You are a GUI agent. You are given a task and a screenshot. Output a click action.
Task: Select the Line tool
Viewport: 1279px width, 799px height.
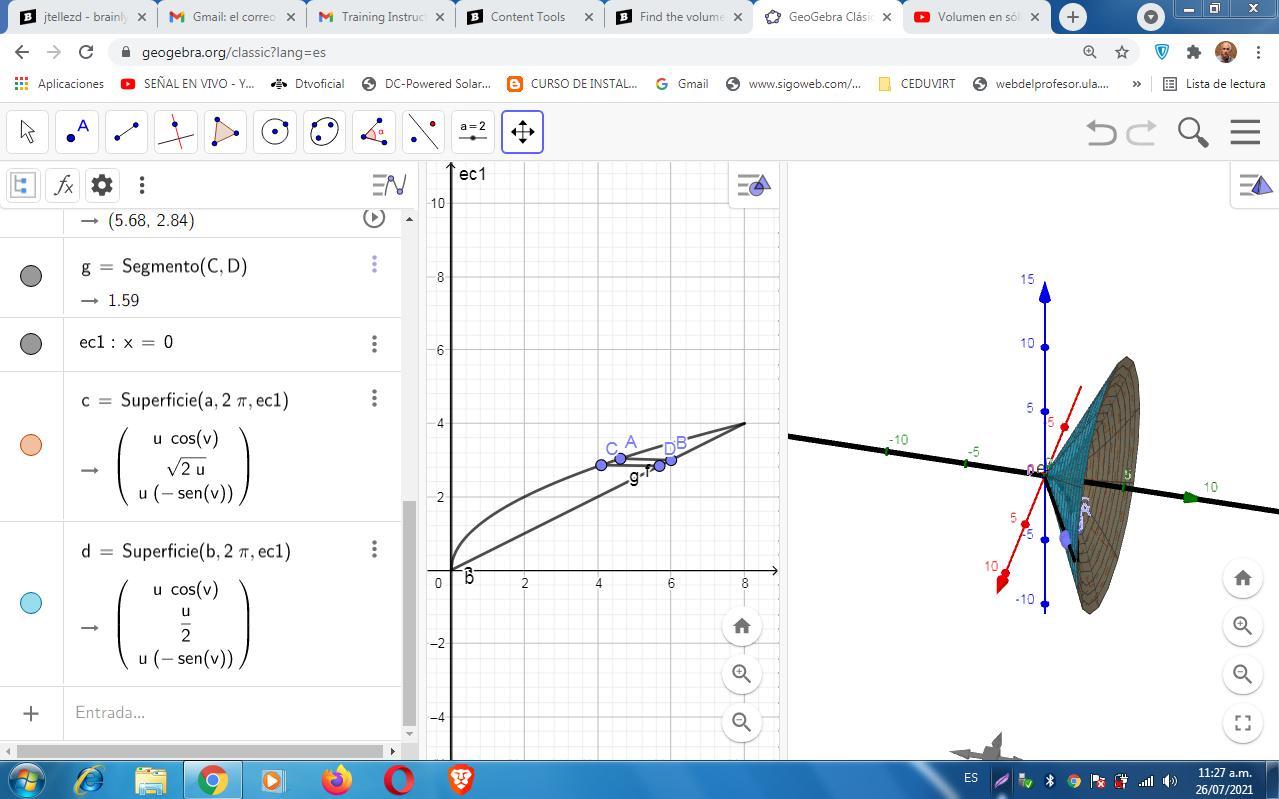[126, 132]
